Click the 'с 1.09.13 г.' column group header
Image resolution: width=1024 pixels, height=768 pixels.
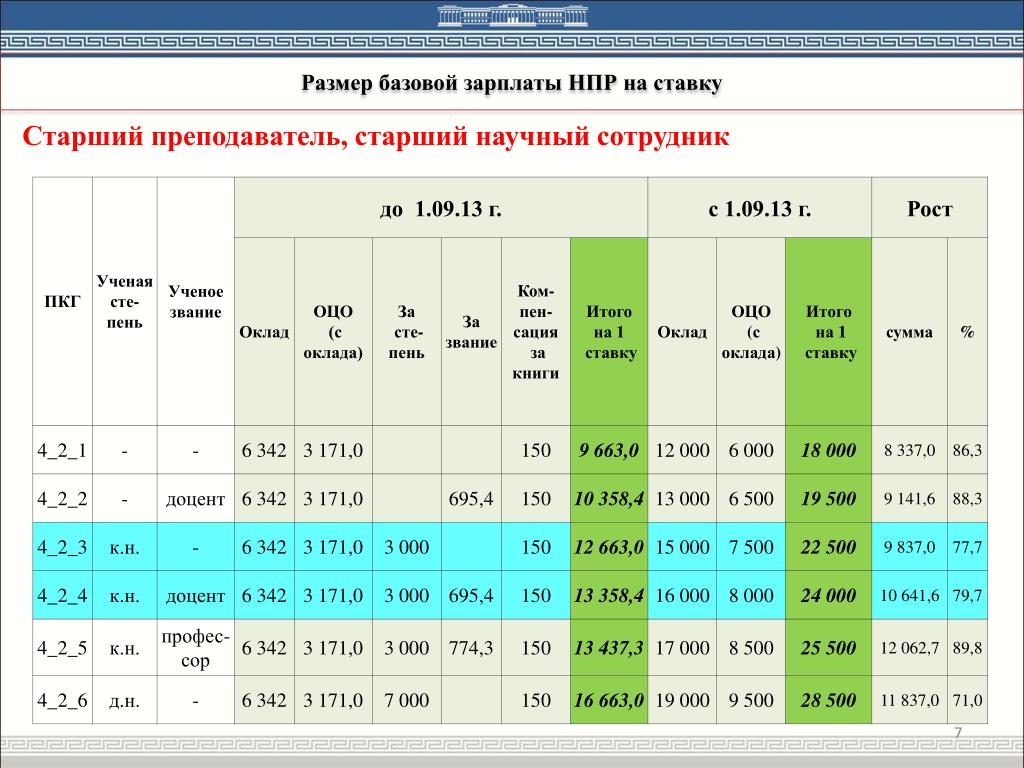pyautogui.click(x=760, y=208)
